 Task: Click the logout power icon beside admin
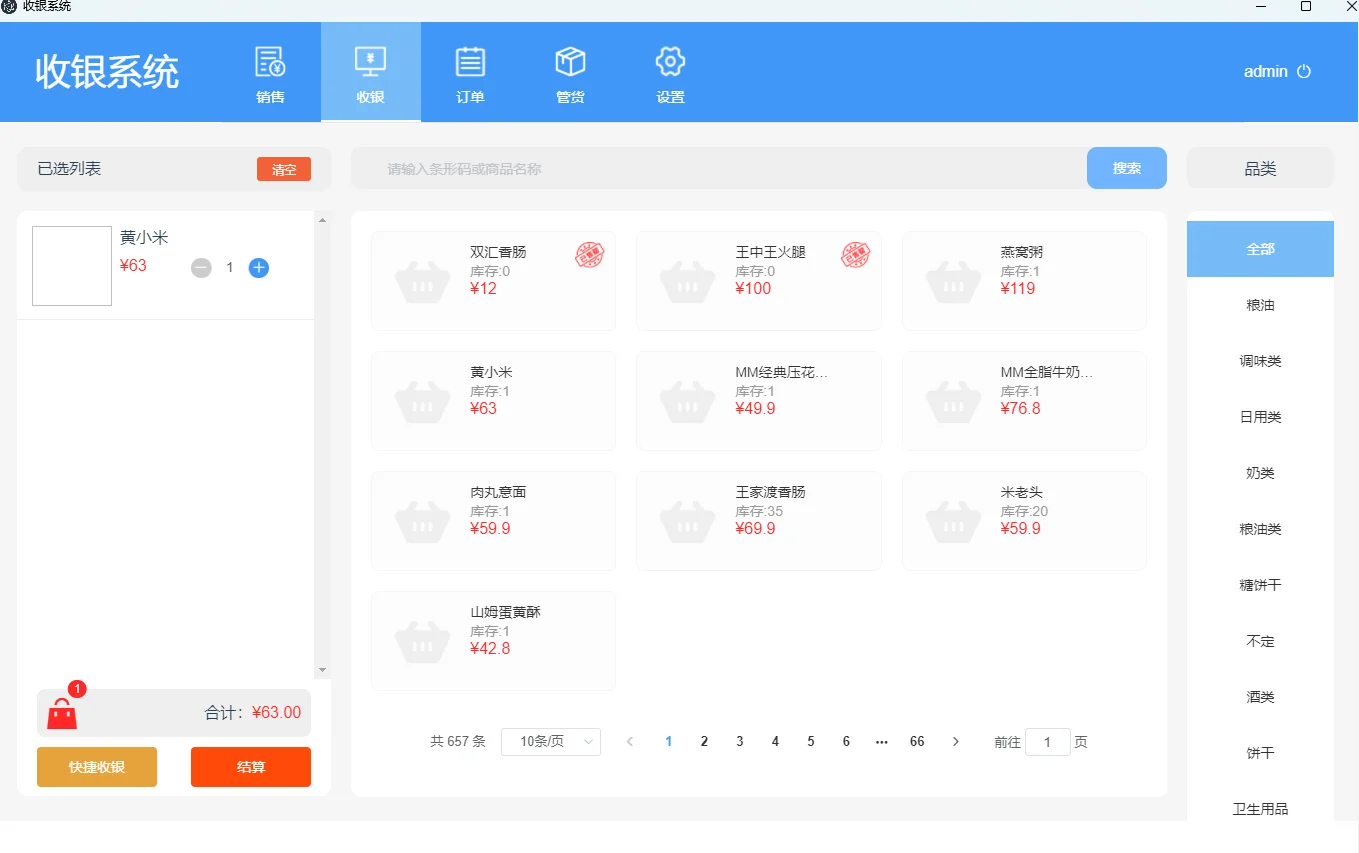1306,71
